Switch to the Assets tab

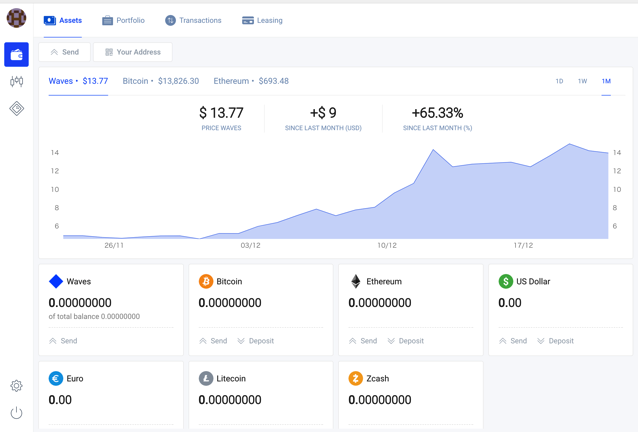[63, 20]
